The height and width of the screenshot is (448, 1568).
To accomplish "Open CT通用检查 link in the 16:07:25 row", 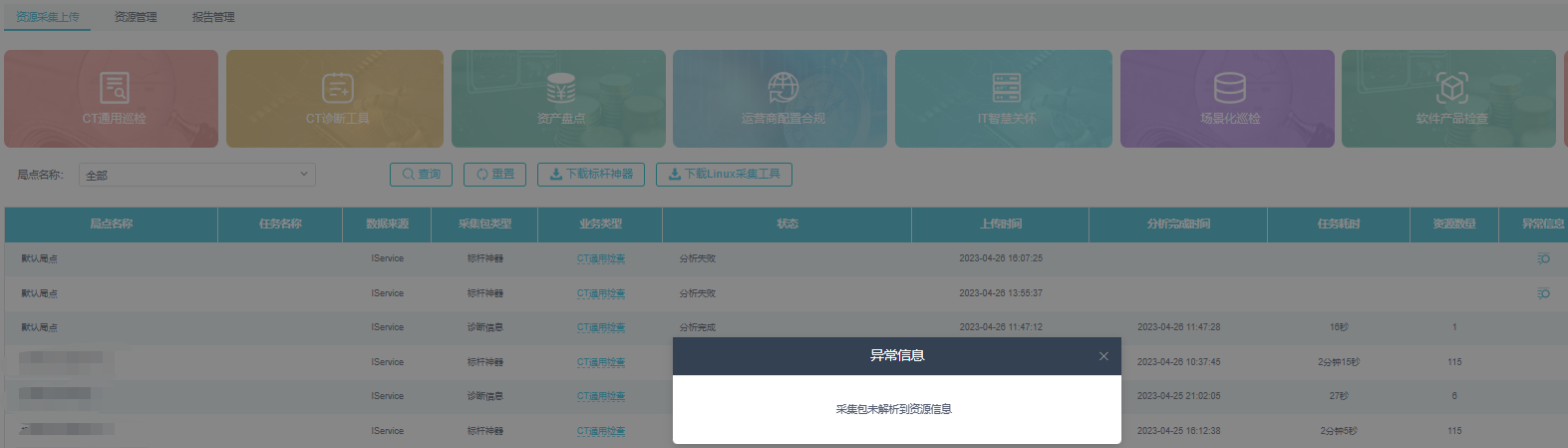I will pos(601,258).
